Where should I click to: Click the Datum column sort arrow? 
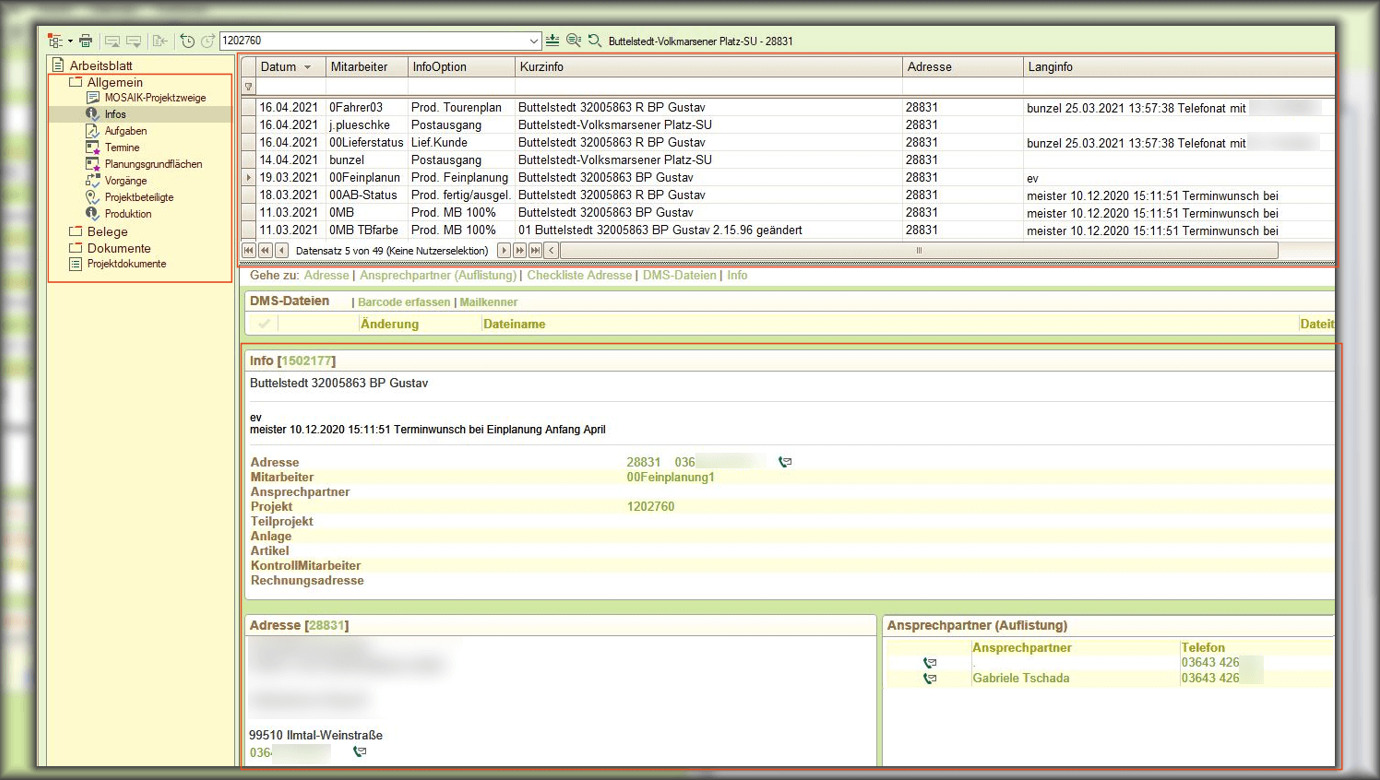(307, 67)
